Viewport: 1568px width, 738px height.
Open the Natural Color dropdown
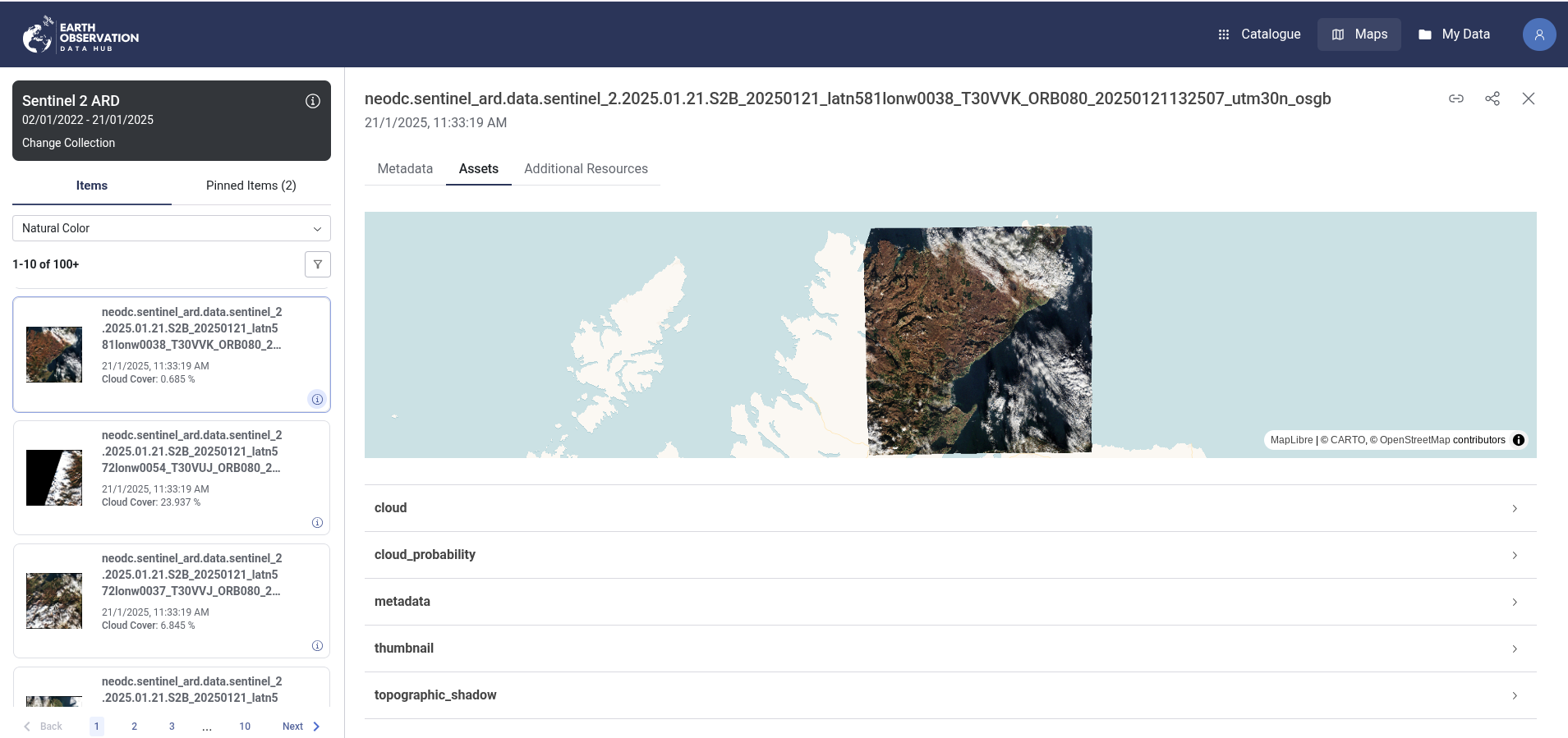pyautogui.click(x=172, y=228)
